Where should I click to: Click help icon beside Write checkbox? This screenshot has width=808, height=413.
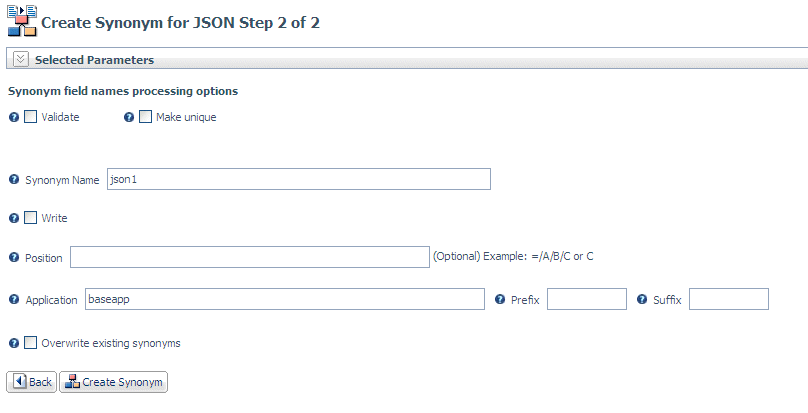coord(14,218)
